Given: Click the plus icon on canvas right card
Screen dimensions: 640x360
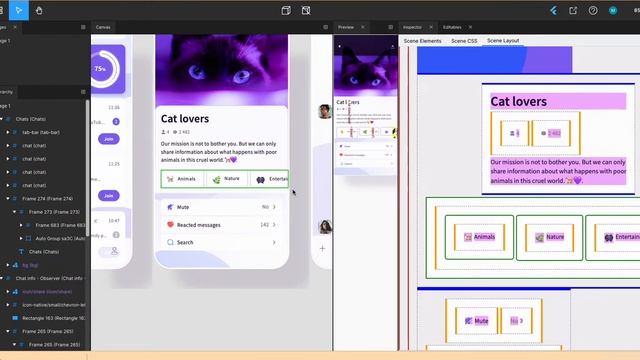Looking at the screenshot, I should coord(322,248).
